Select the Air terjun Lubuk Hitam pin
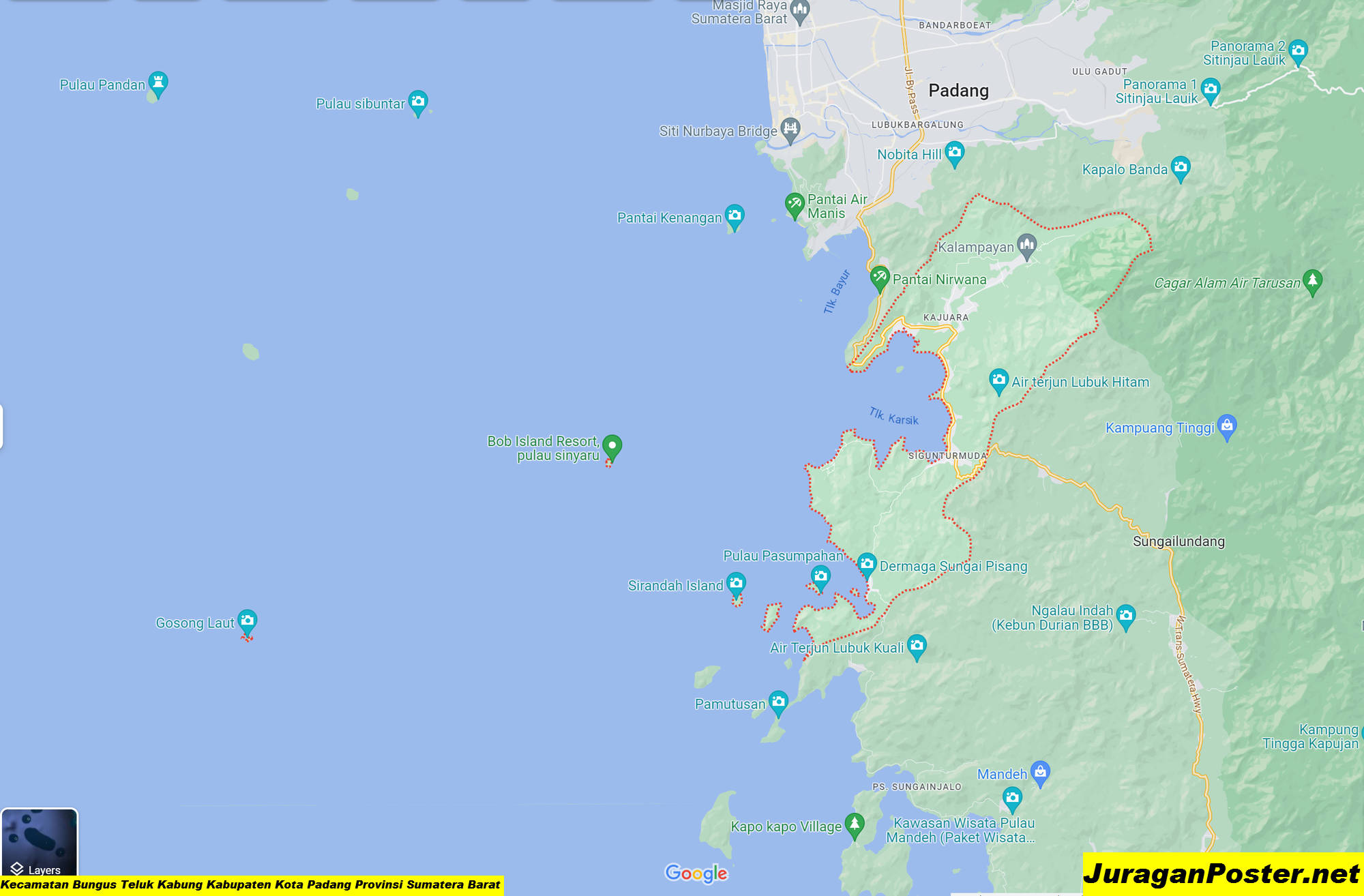 click(x=998, y=381)
